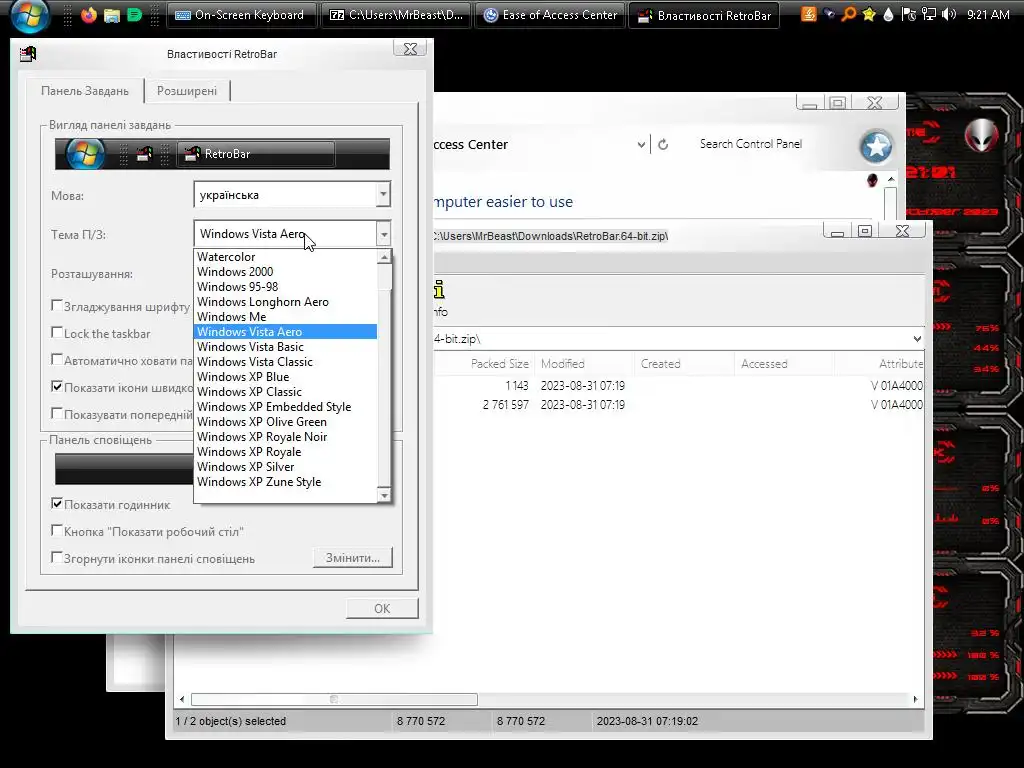Click the RetroBar dialog title icon
This screenshot has width=1024, height=768.
[28, 54]
